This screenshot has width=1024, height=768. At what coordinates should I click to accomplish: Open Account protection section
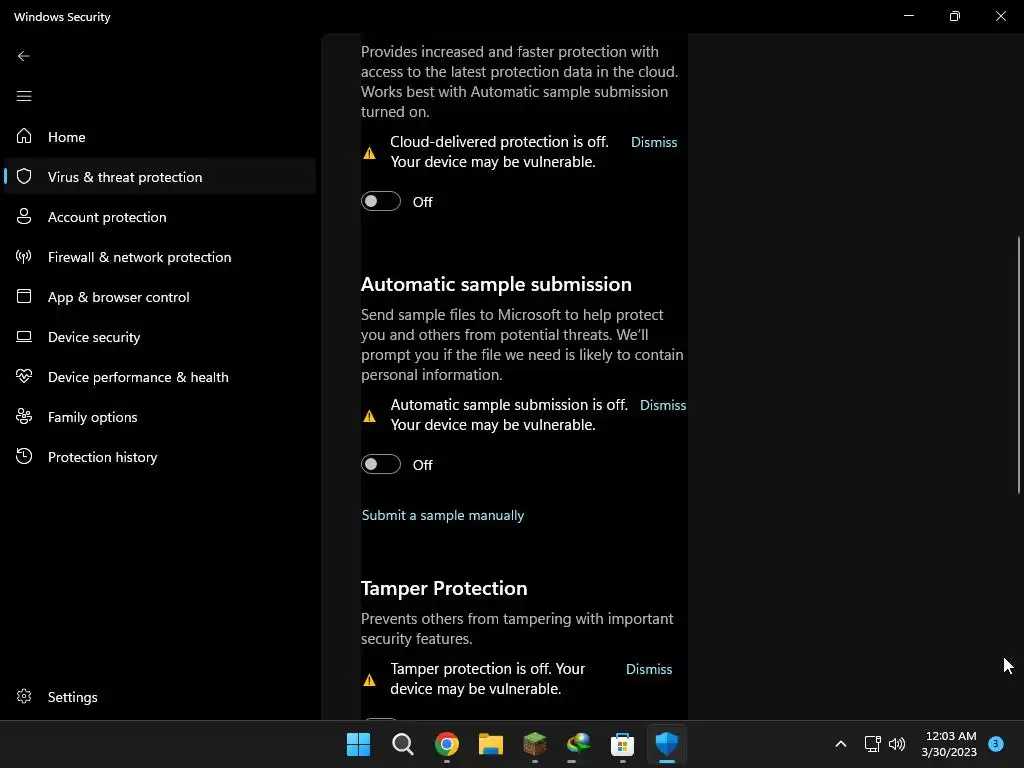[160, 216]
